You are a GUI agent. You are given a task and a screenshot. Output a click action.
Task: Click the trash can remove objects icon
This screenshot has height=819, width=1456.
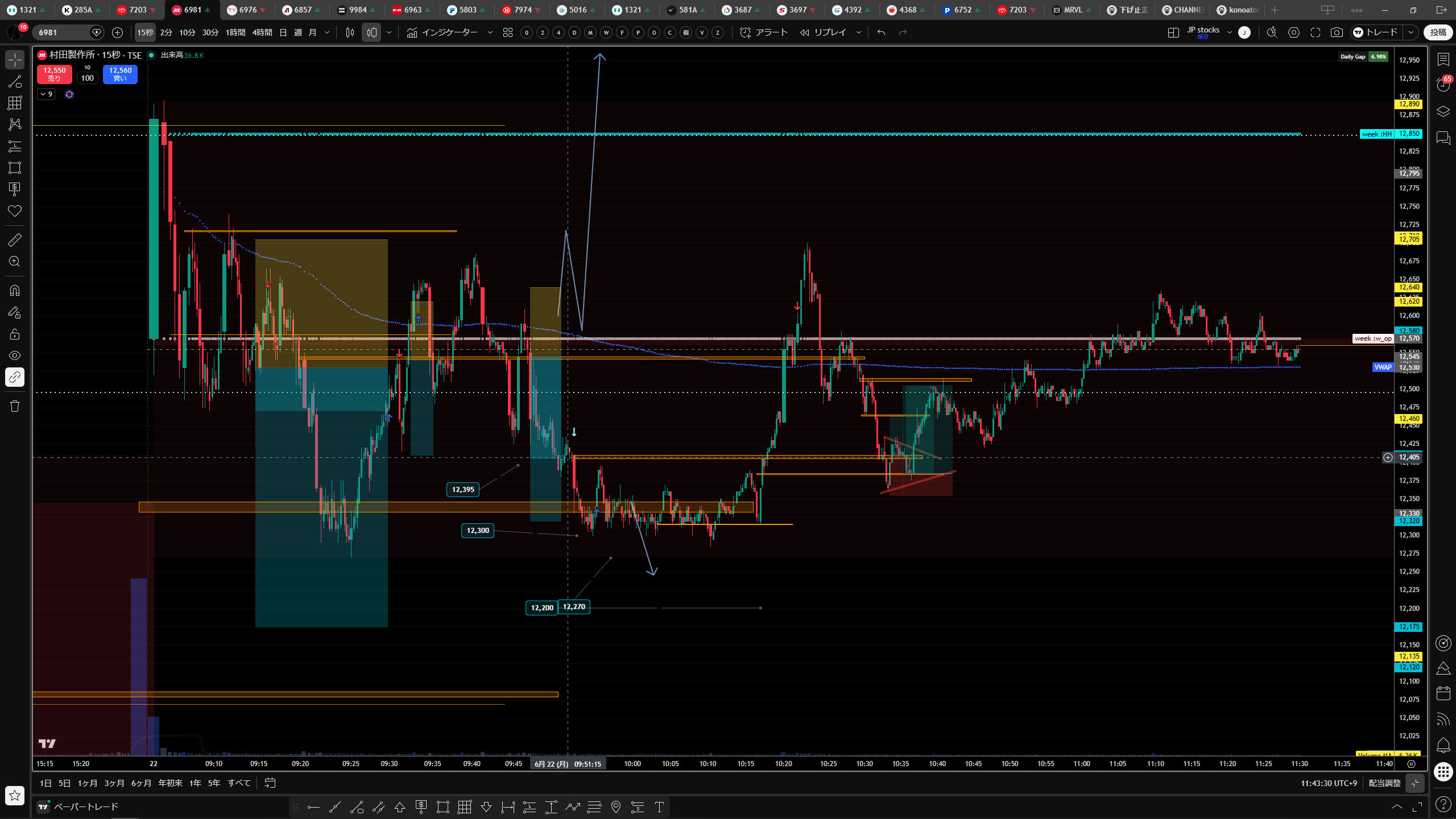(x=15, y=406)
